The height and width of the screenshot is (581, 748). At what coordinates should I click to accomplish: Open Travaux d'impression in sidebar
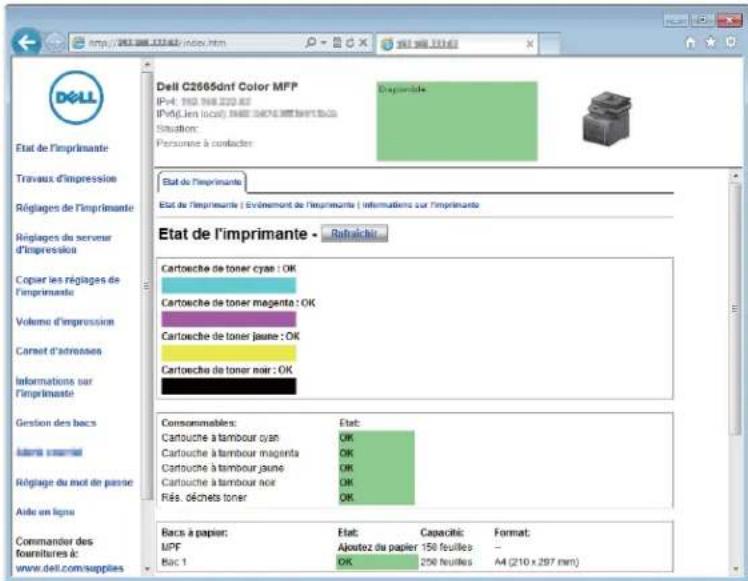pyautogui.click(x=66, y=178)
